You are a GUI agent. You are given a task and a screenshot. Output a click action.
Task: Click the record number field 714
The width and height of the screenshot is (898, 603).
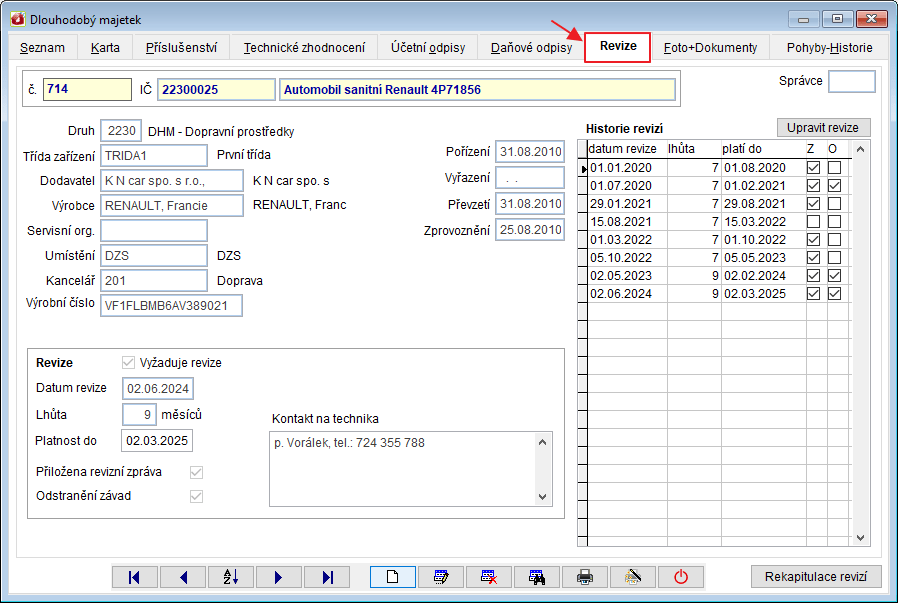click(x=87, y=89)
